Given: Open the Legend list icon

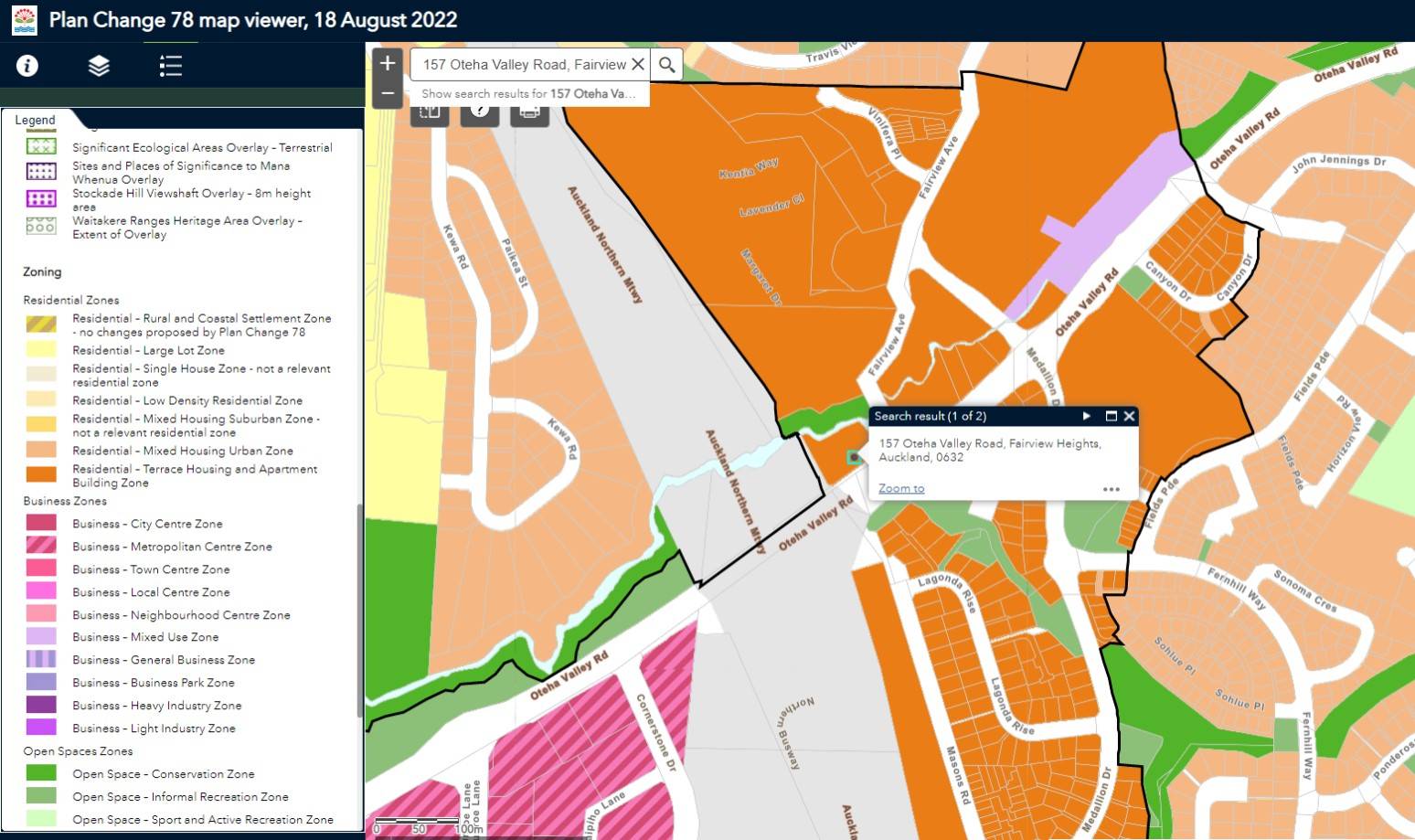Looking at the screenshot, I should 170,66.
